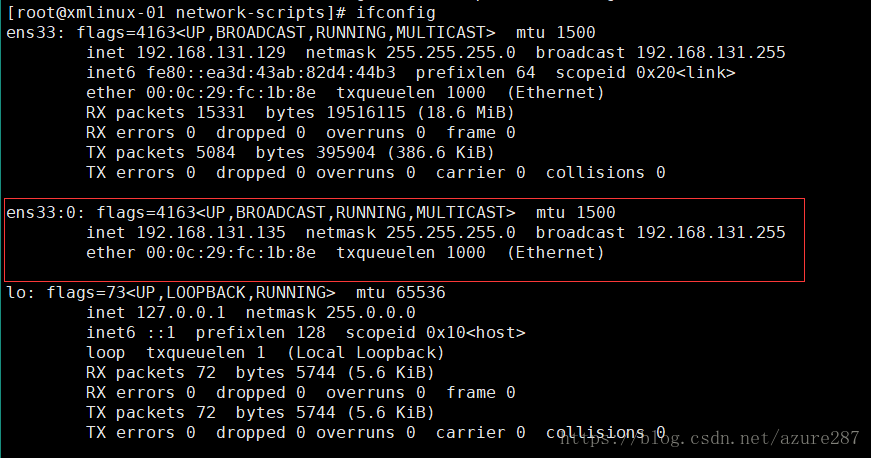Select the "bytes 395904" value
Viewport: 871px width, 458px height.
[x=316, y=152]
